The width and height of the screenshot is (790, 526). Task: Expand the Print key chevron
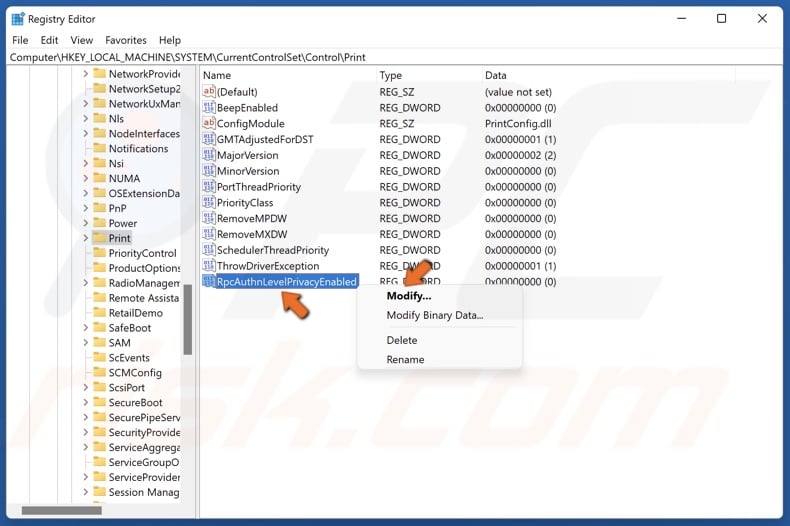[85, 238]
